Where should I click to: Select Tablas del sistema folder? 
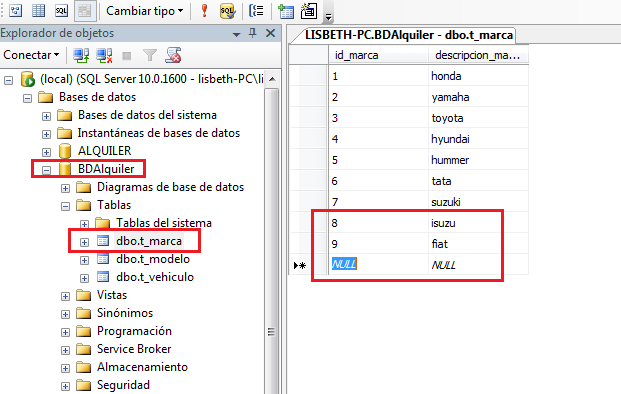[x=164, y=223]
